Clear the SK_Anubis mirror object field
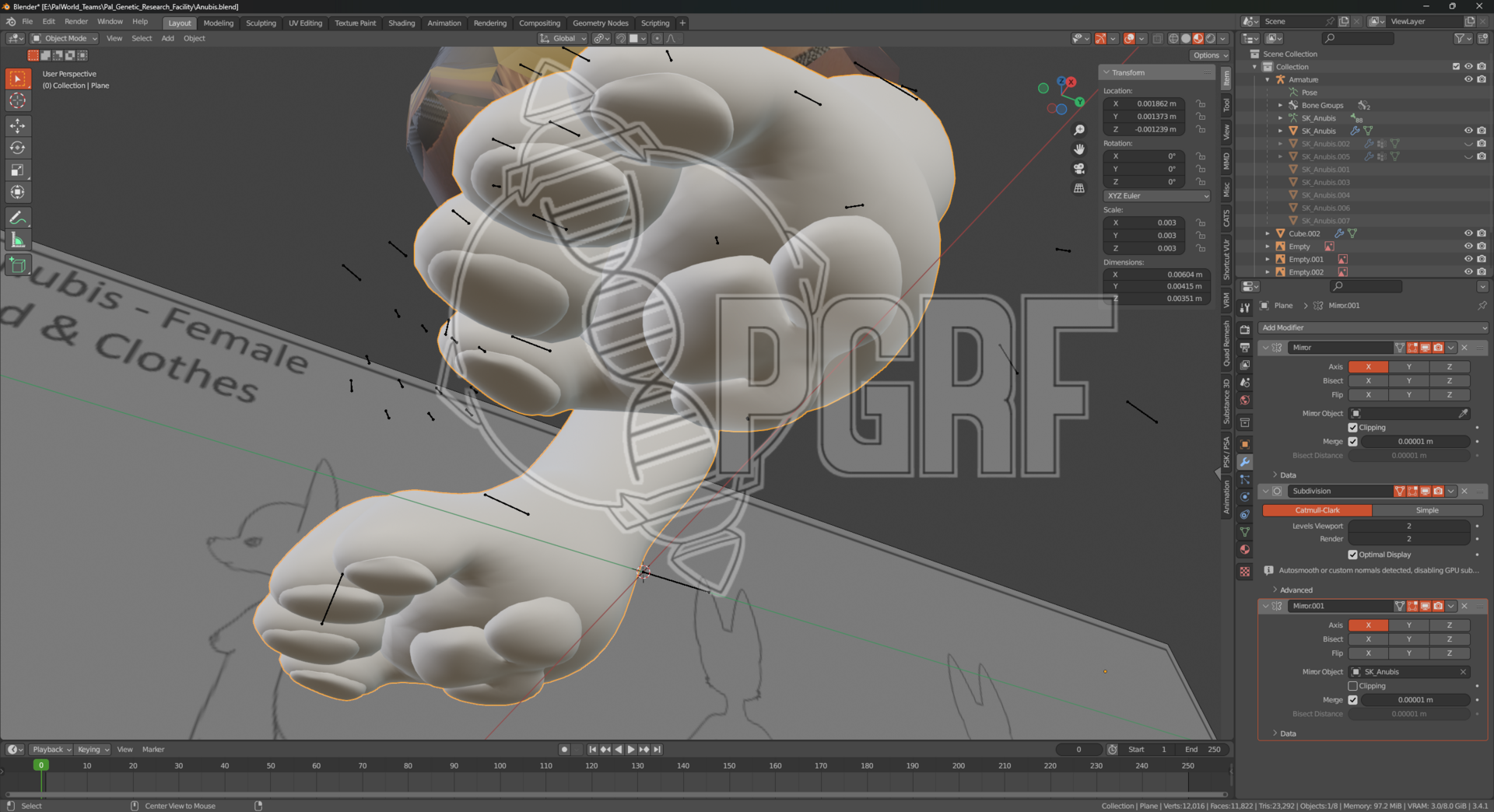1494x812 pixels. [x=1463, y=672]
